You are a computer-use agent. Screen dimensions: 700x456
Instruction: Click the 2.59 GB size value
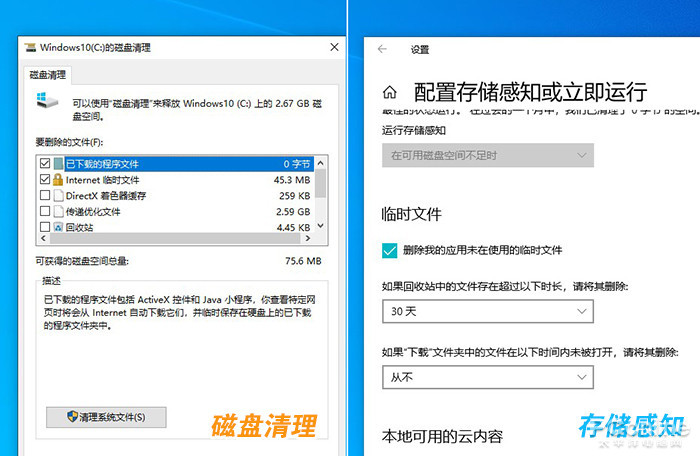pyautogui.click(x=293, y=212)
